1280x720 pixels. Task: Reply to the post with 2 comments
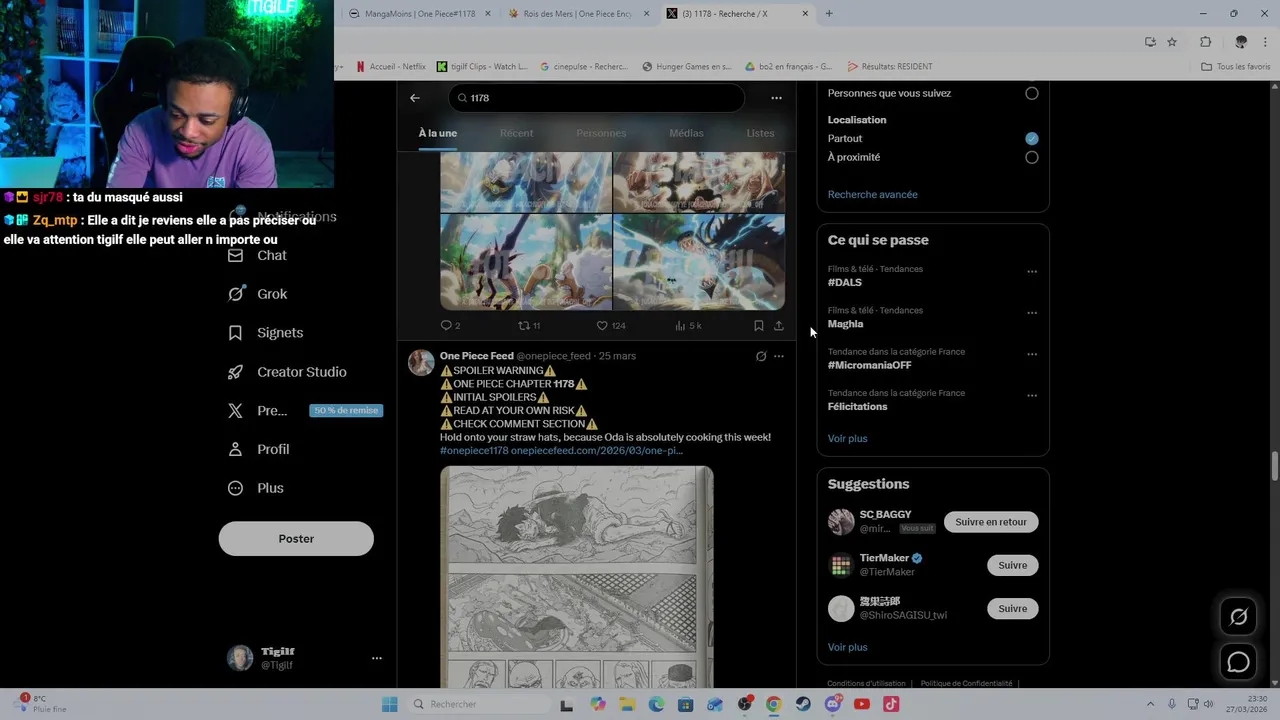pyautogui.click(x=450, y=326)
